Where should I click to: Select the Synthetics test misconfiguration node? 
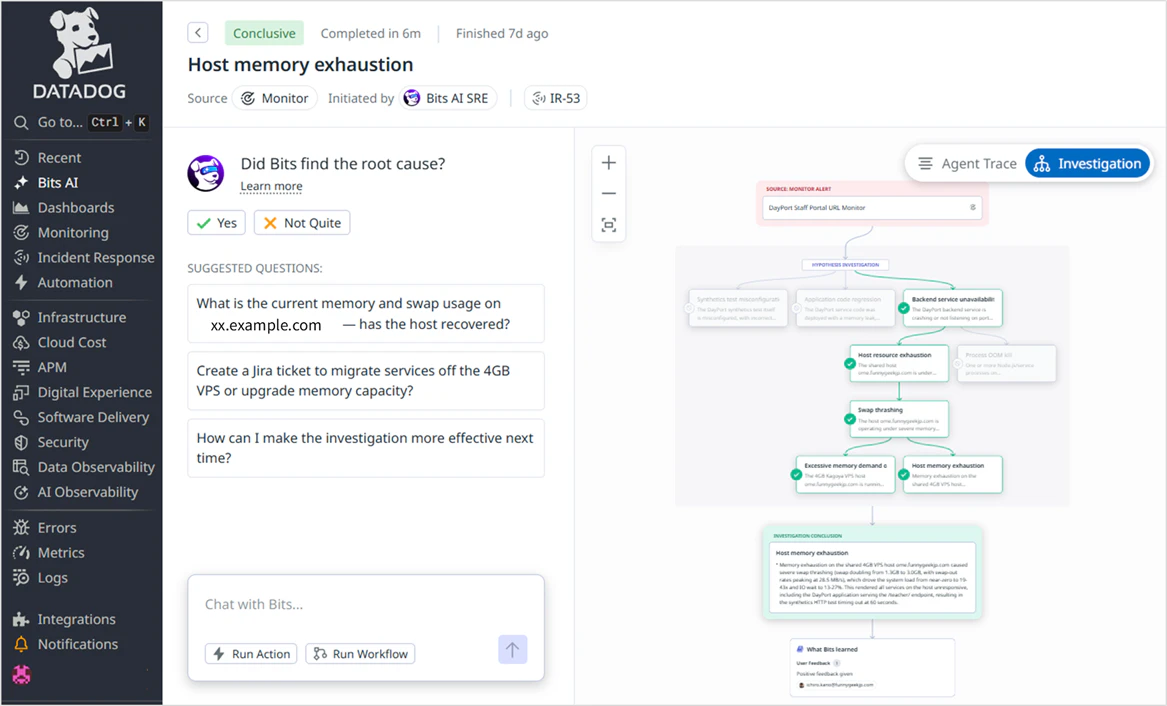[738, 308]
